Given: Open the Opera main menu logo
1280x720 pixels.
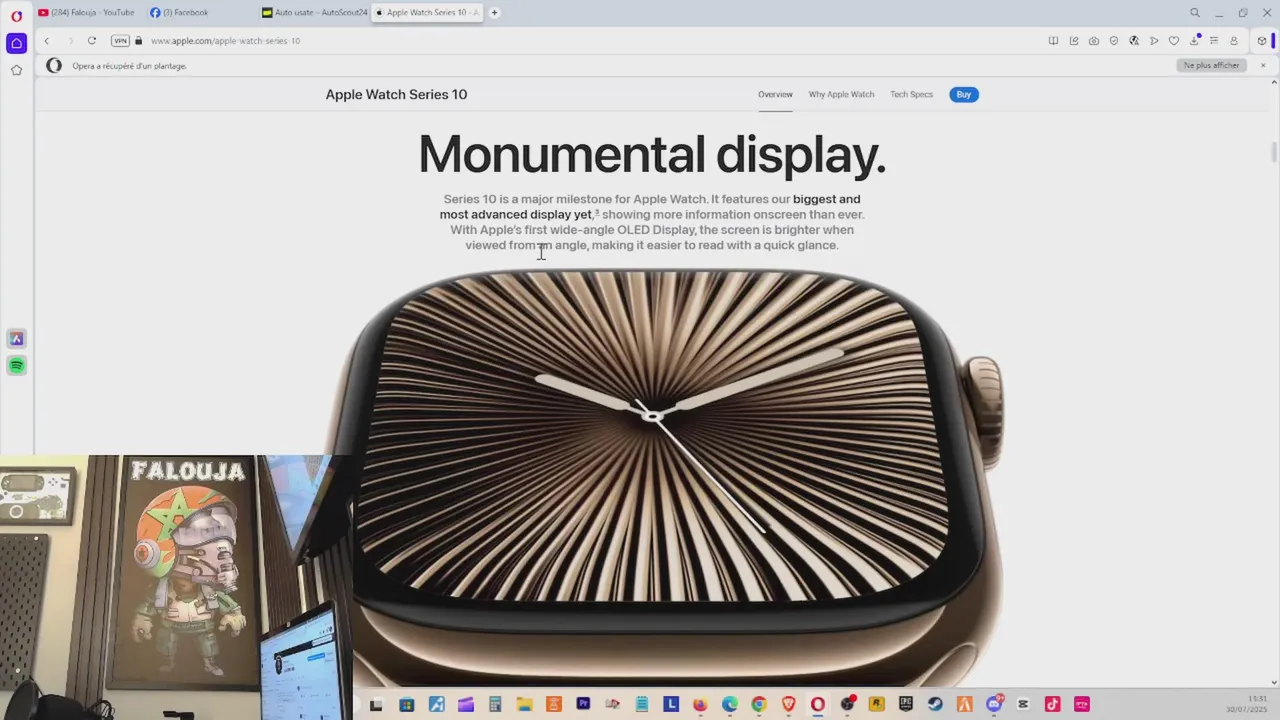Looking at the screenshot, I should click(16, 17).
